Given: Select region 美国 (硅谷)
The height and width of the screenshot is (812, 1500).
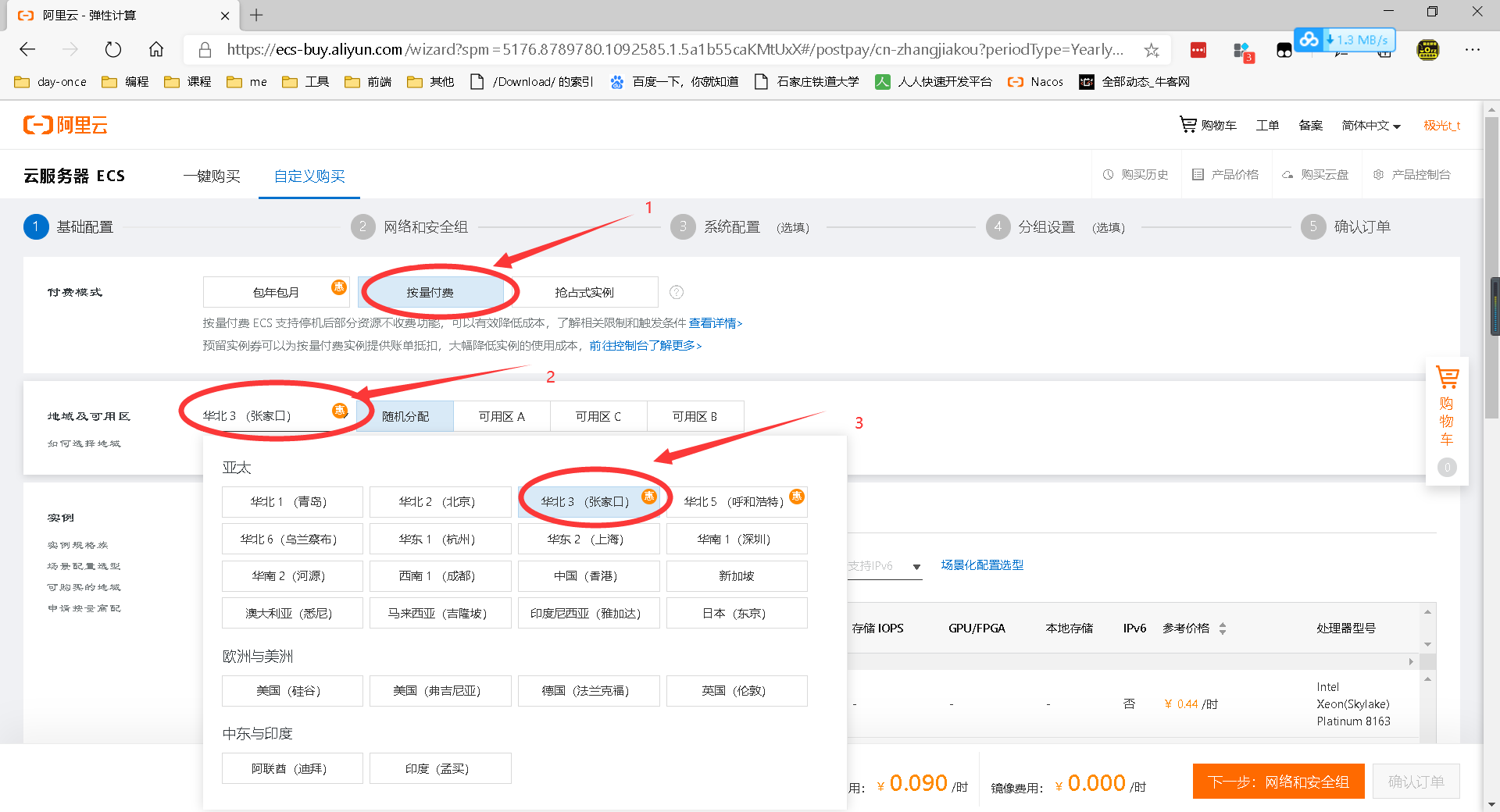Looking at the screenshot, I should click(292, 691).
